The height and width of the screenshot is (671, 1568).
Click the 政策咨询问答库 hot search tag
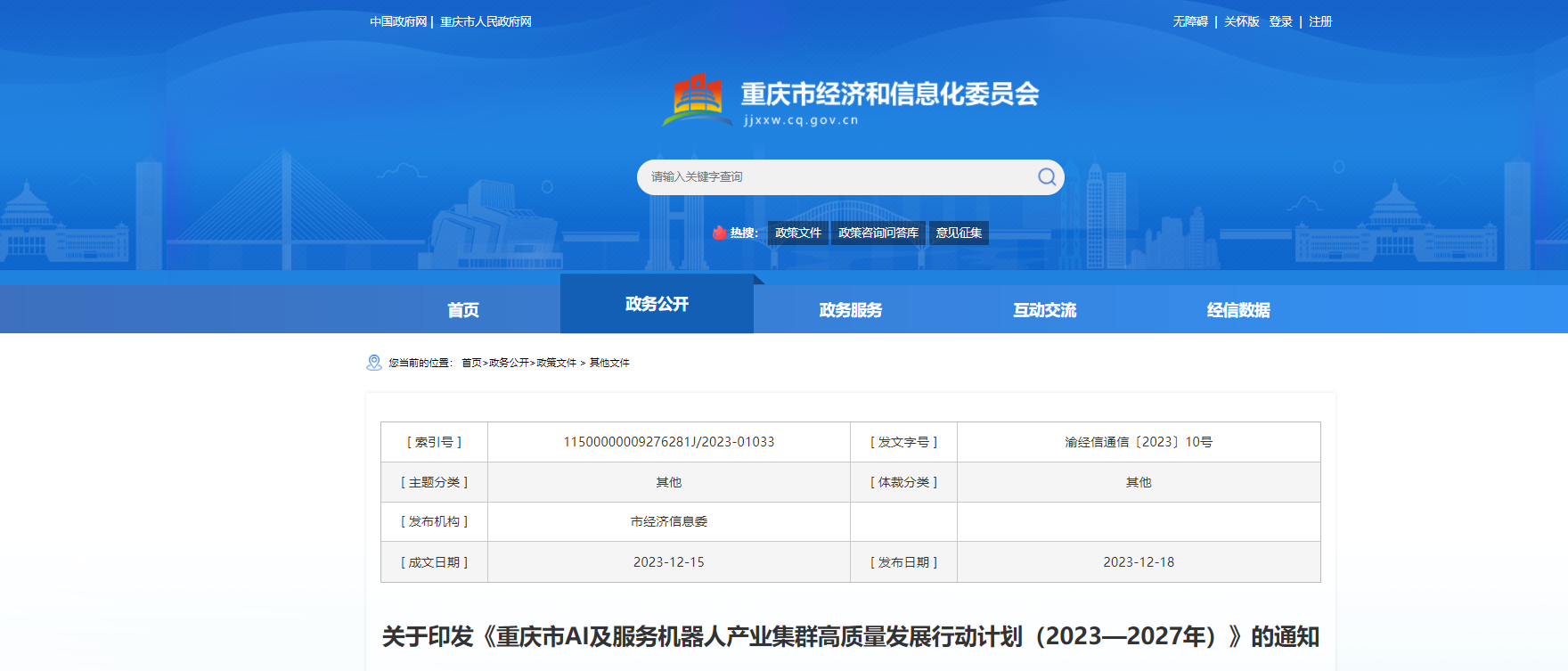878,233
